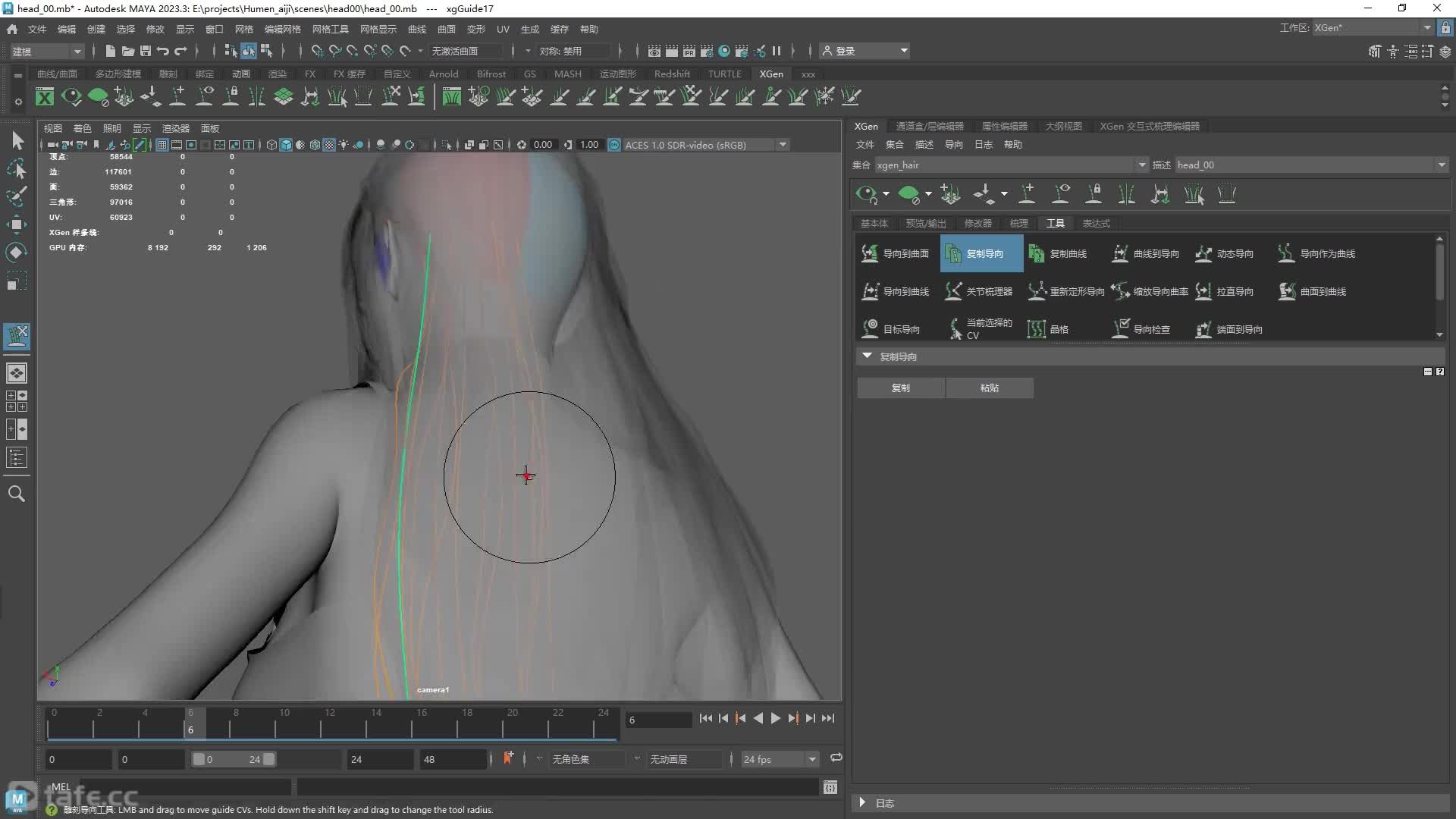The width and height of the screenshot is (1456, 819).
Task: Click the 复制 button
Action: coord(901,388)
